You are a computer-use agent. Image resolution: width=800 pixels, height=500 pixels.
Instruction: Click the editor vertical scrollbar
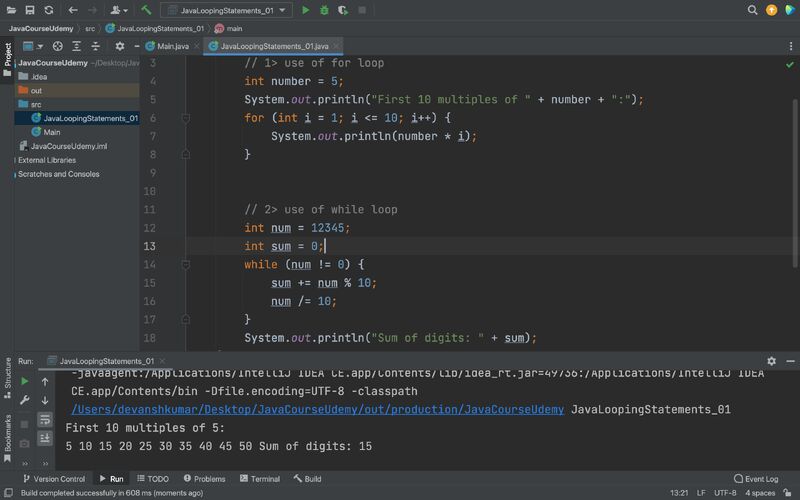click(x=795, y=183)
